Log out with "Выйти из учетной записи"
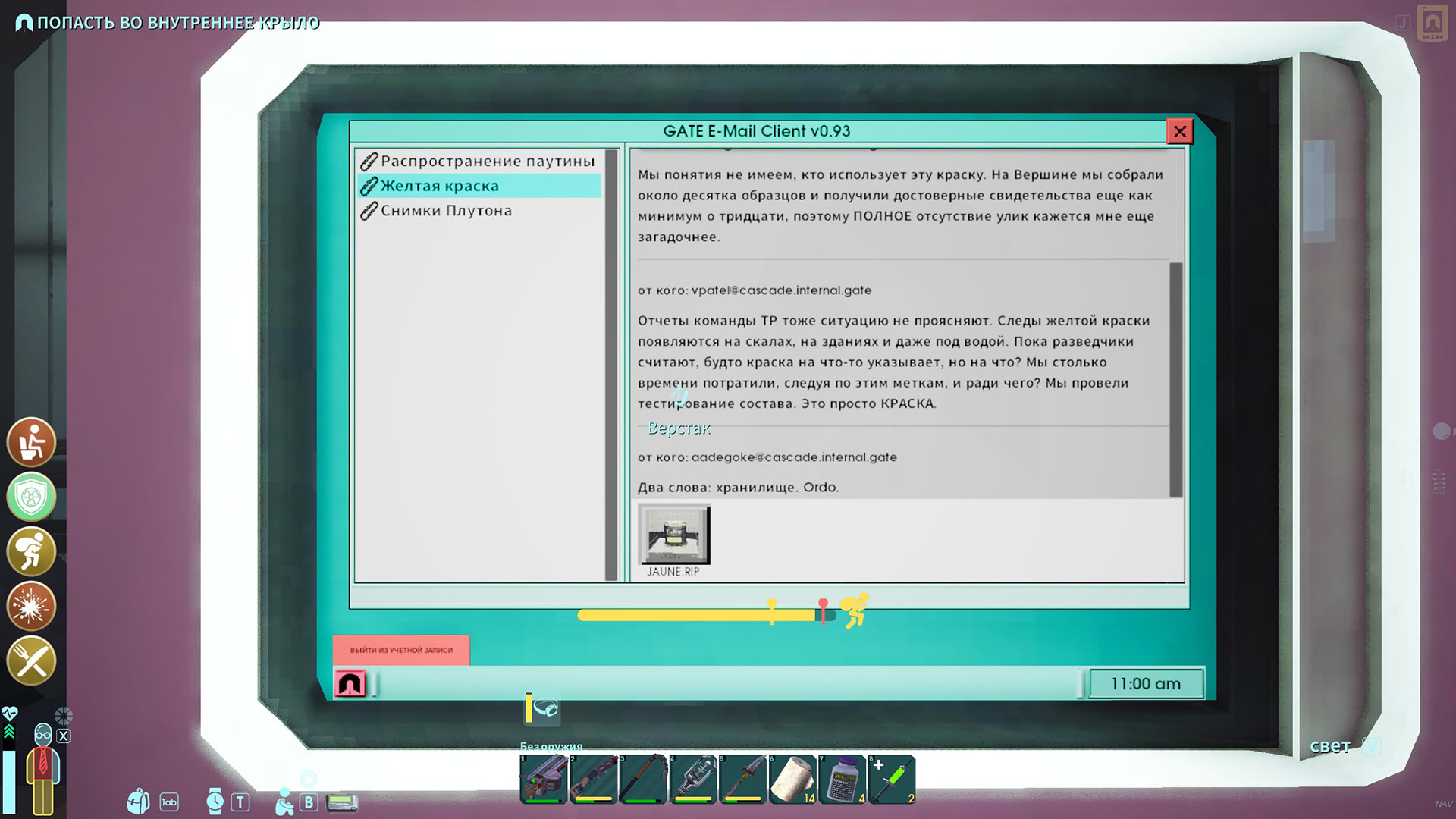 [401, 650]
